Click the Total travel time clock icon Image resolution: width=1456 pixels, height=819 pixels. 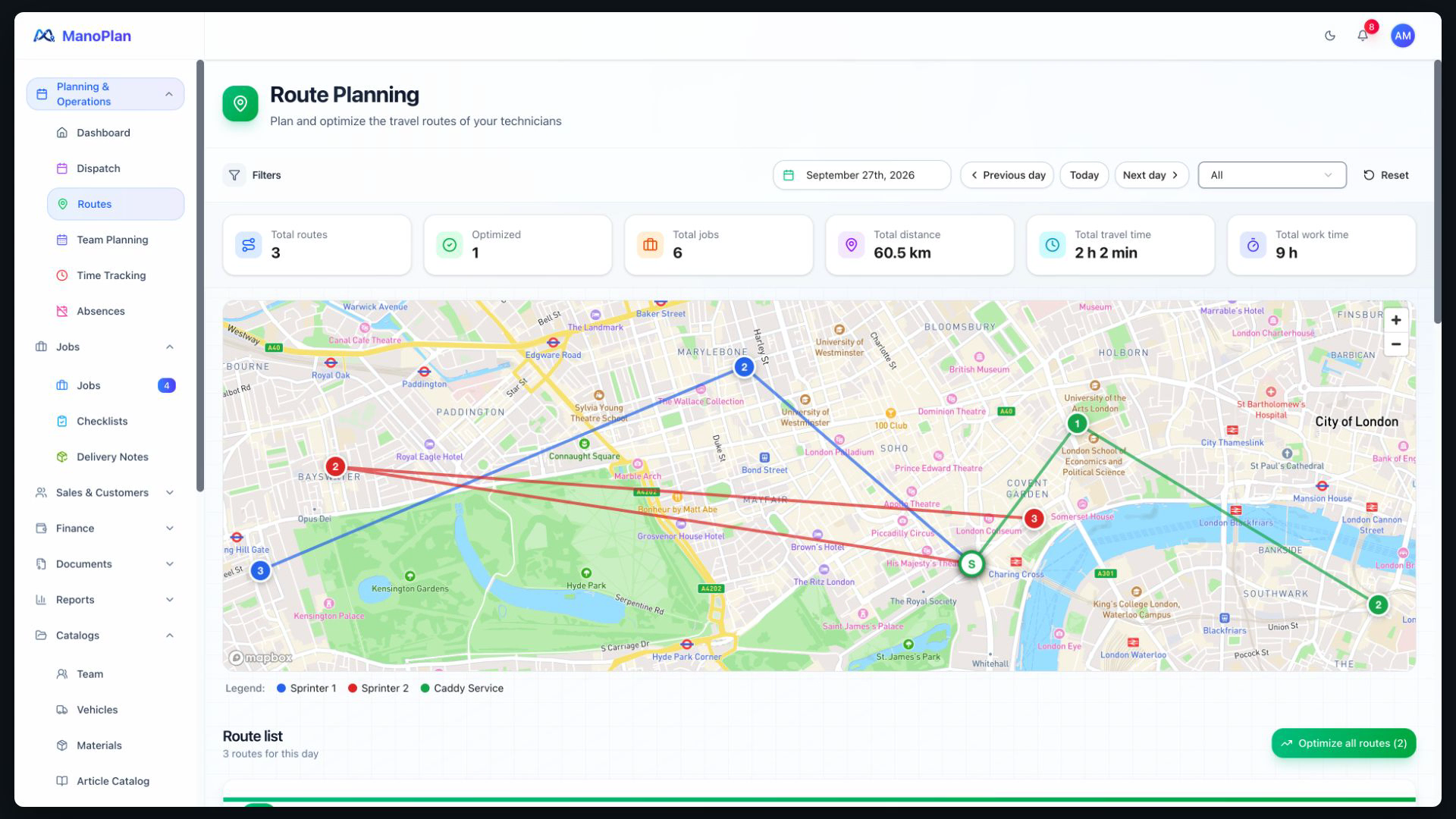1052,245
